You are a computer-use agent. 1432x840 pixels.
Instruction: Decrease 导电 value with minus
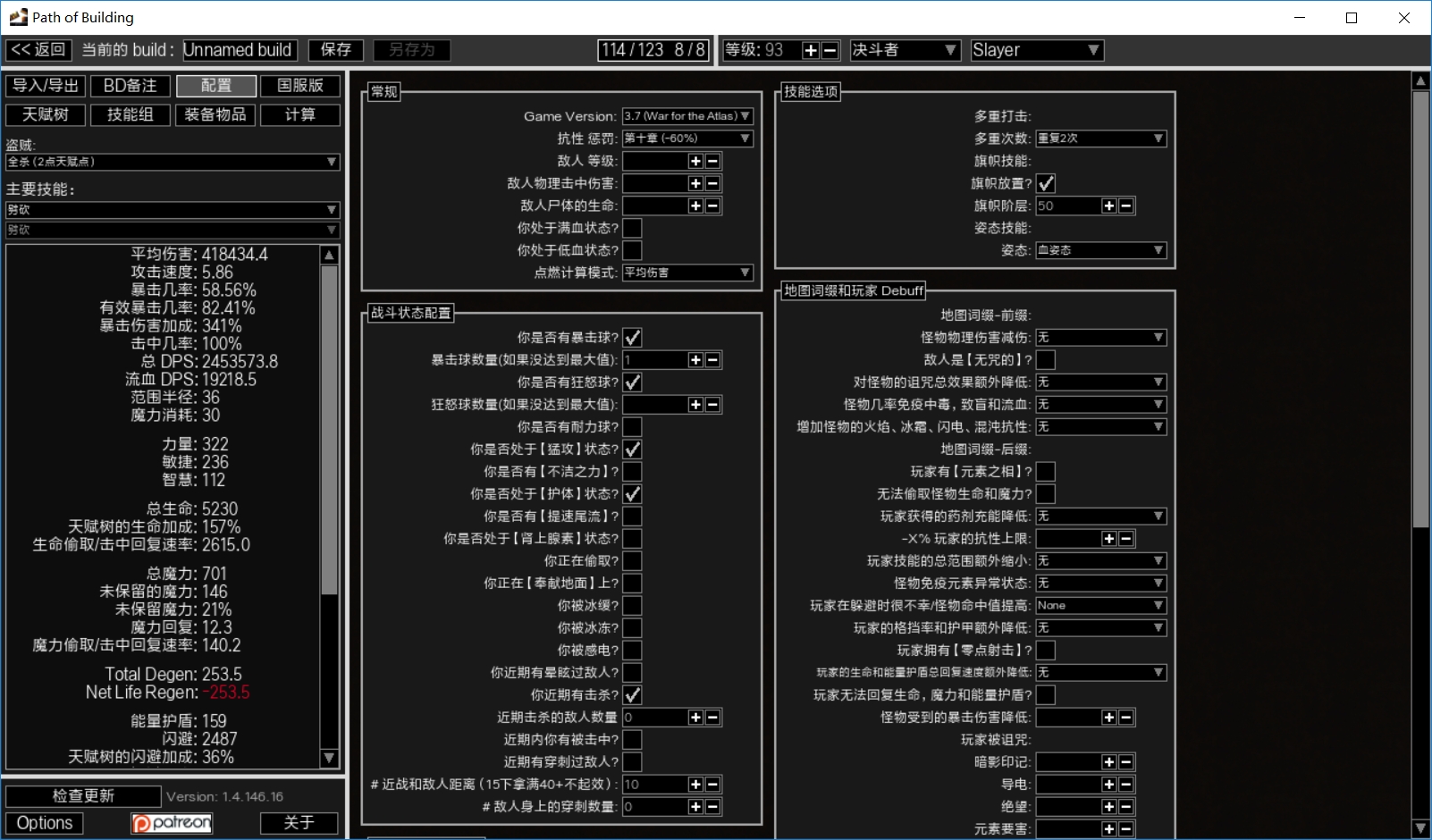pyautogui.click(x=1126, y=785)
